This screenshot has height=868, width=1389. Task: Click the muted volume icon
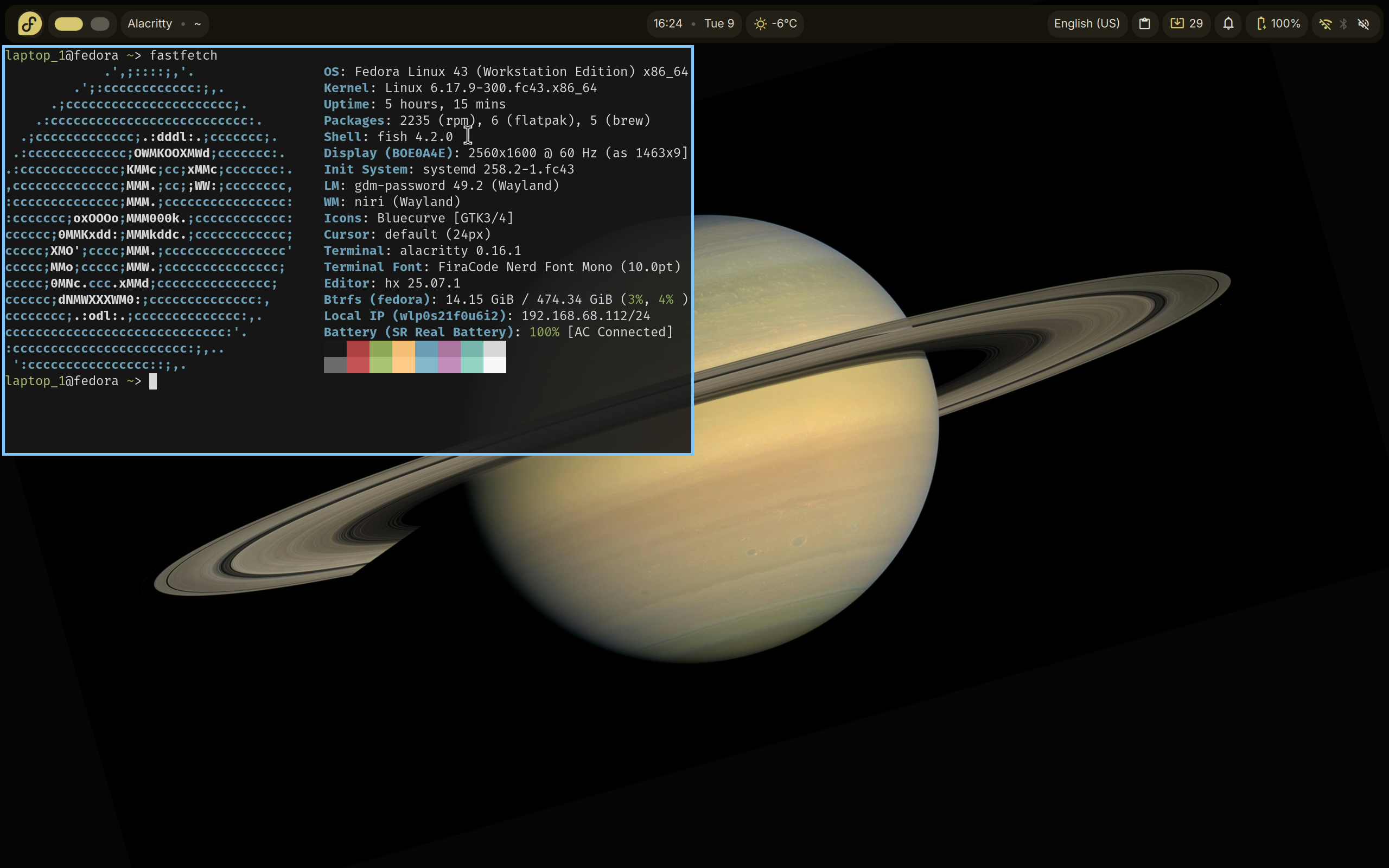pyautogui.click(x=1363, y=23)
